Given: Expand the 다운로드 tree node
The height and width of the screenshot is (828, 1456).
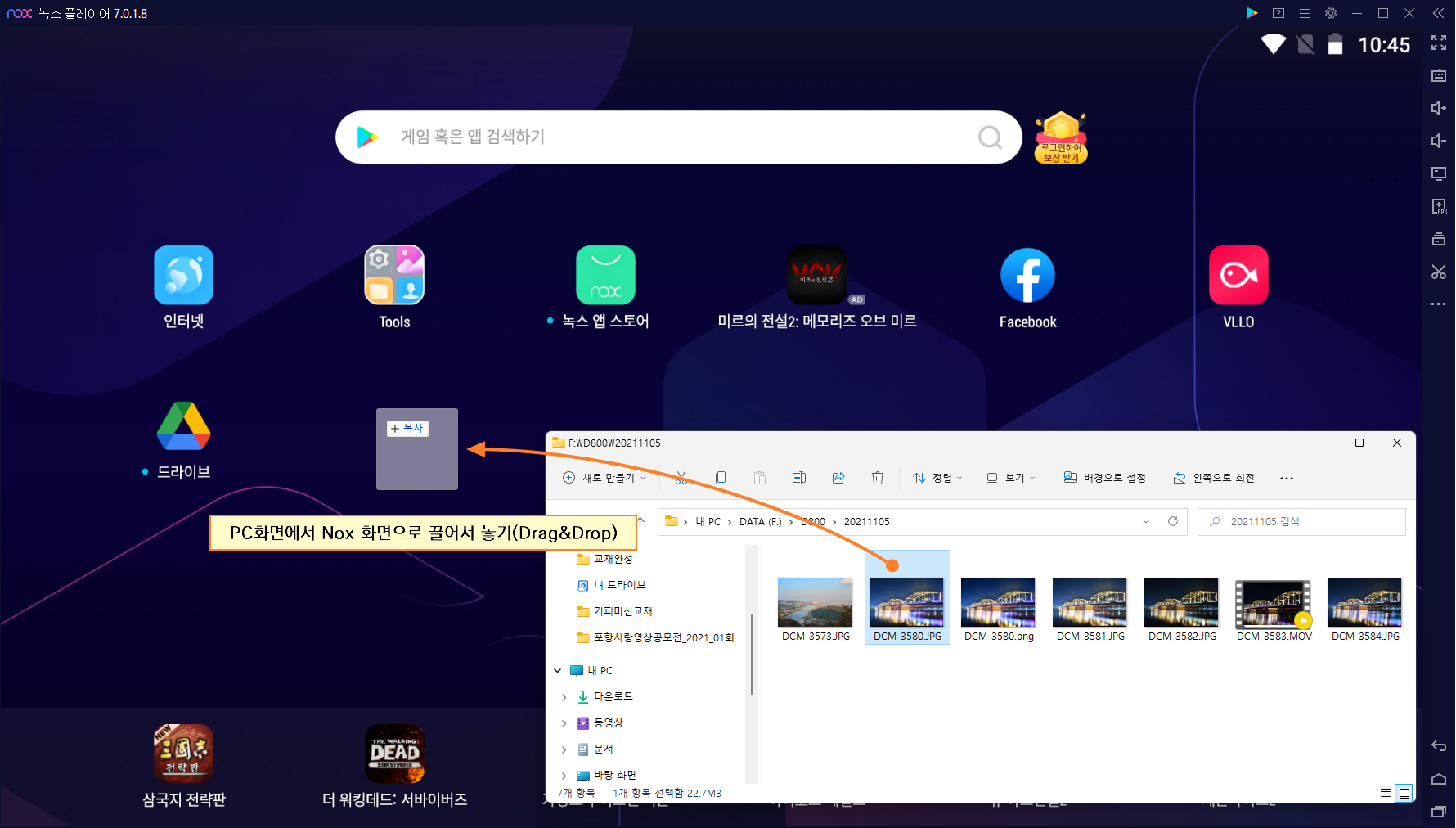Looking at the screenshot, I should (x=564, y=697).
